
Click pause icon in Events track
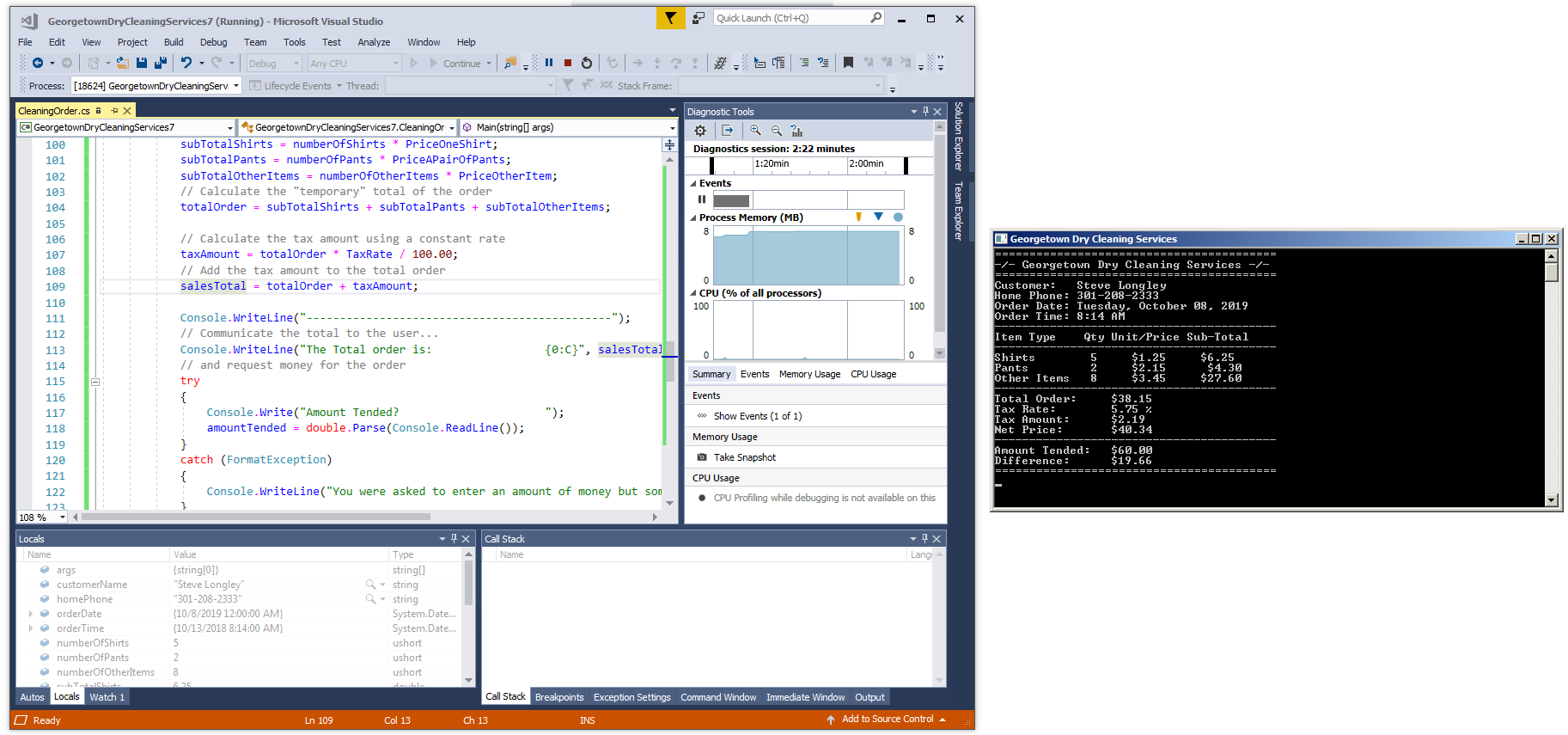point(702,199)
